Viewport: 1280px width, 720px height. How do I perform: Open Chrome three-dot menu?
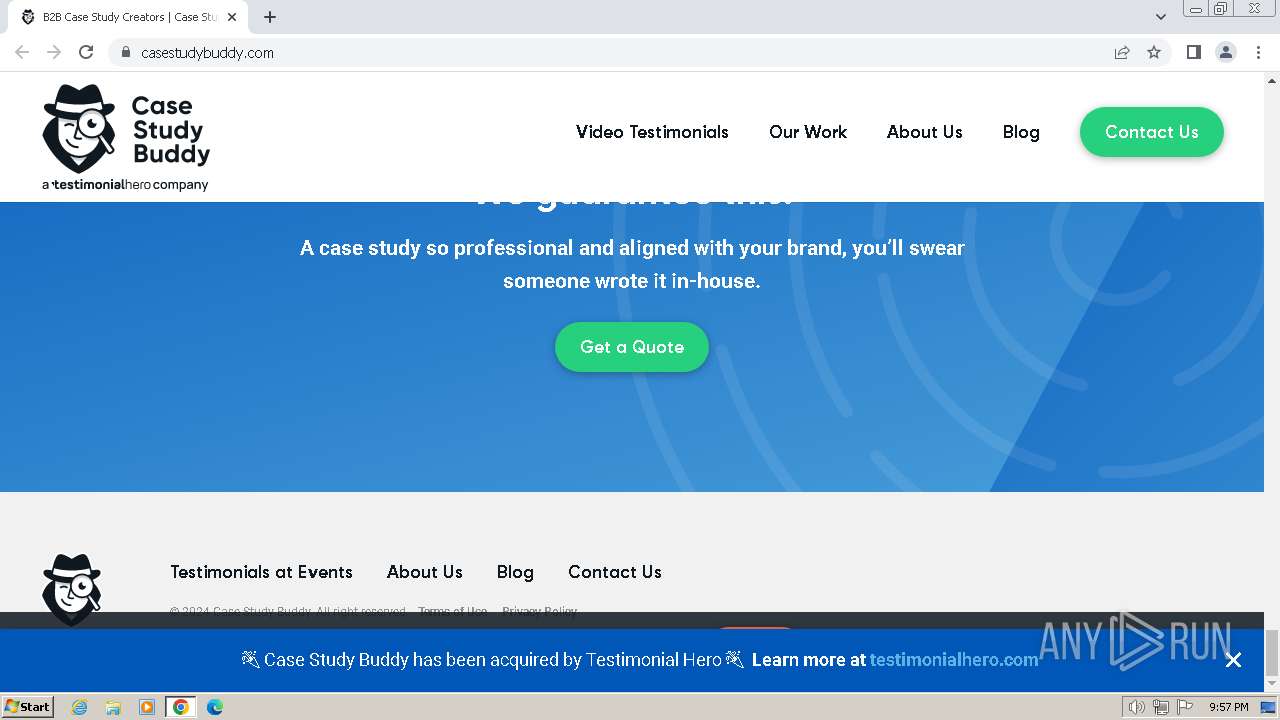click(x=1259, y=52)
